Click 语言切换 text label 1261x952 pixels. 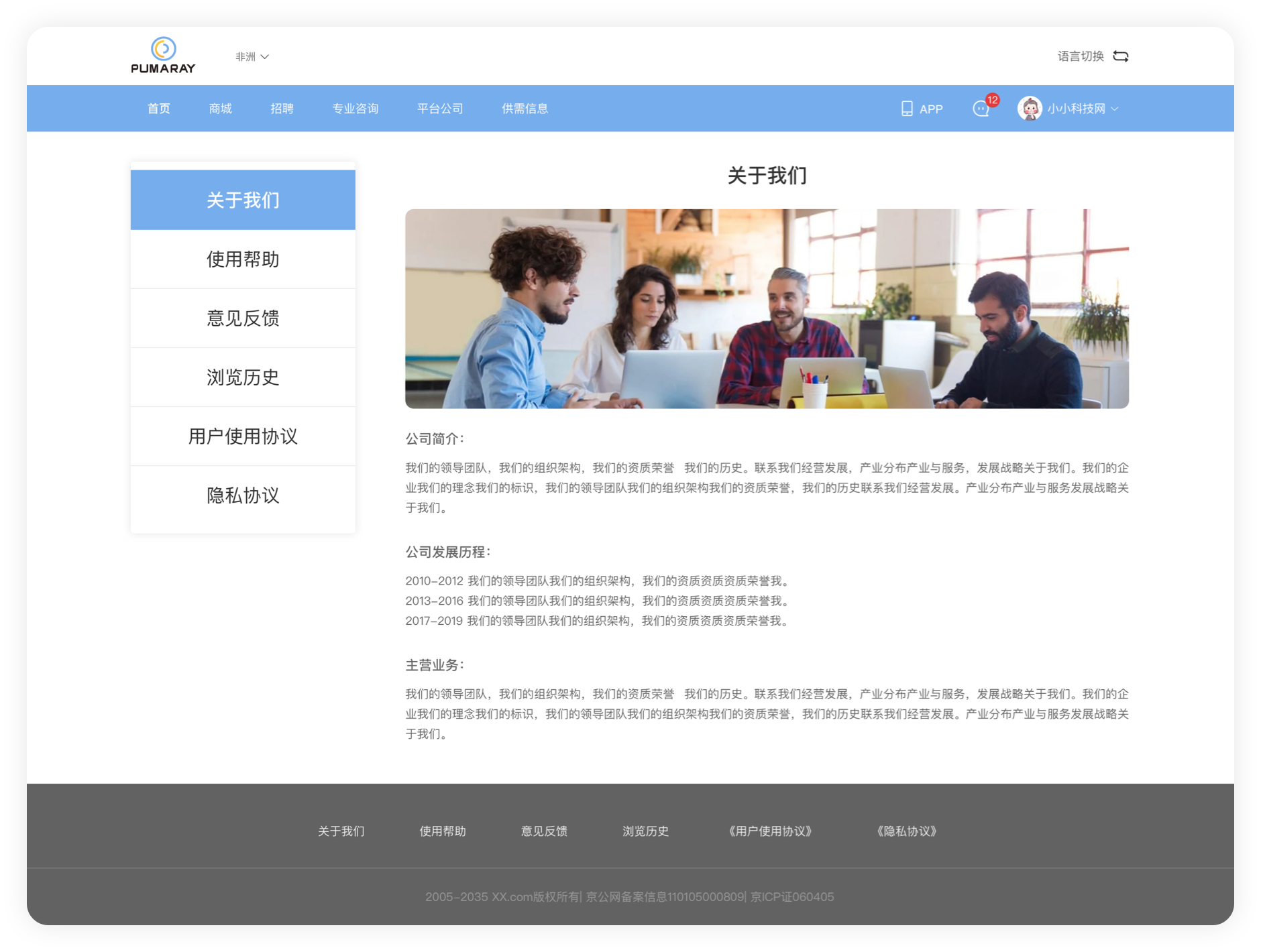[x=1080, y=56]
